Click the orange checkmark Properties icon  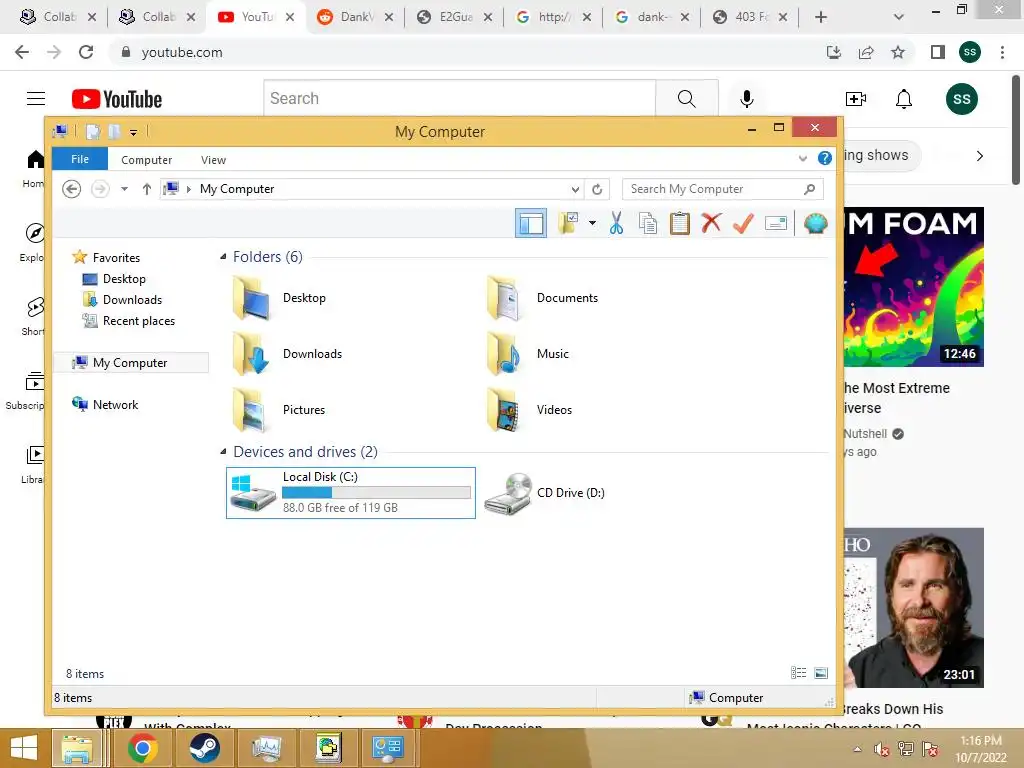point(743,223)
